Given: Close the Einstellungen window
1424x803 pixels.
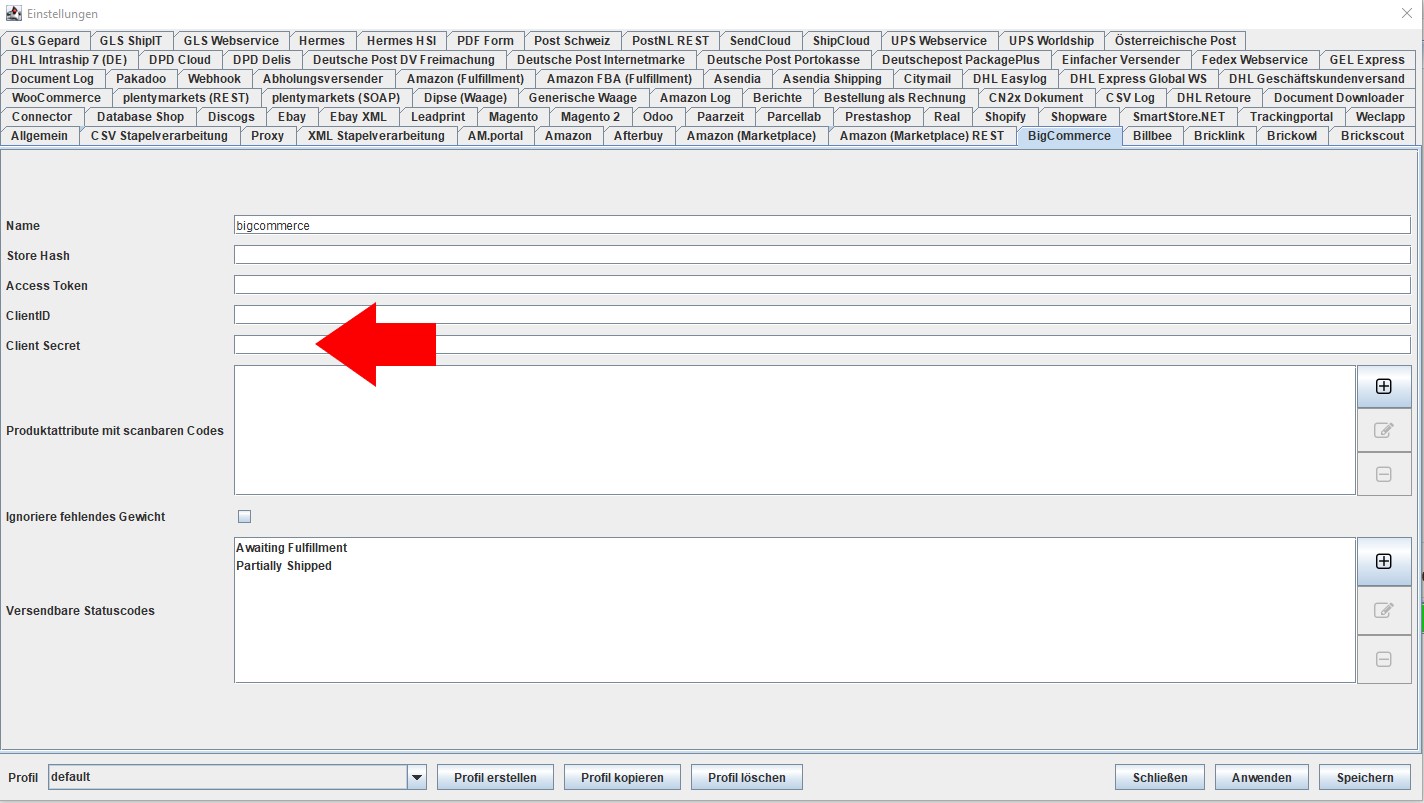Looking at the screenshot, I should click(x=1407, y=13).
